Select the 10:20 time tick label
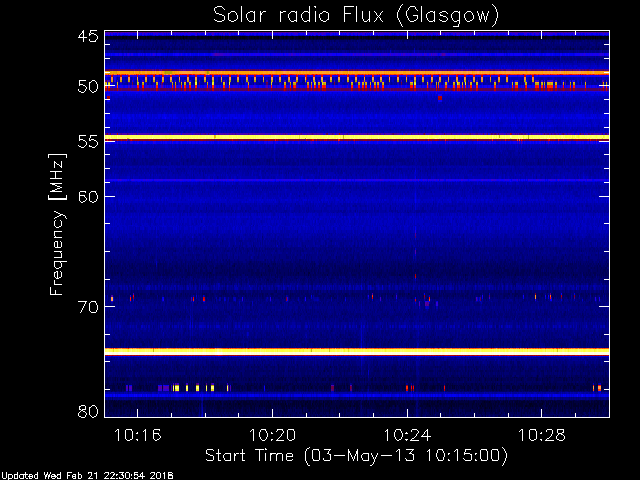This screenshot has width=640, height=480. 272,435
